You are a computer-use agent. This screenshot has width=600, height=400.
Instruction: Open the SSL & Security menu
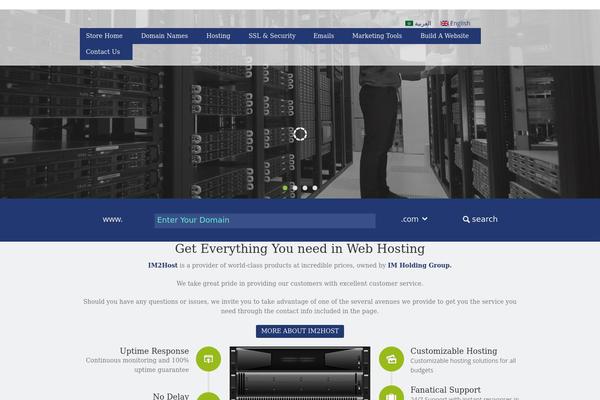[272, 36]
